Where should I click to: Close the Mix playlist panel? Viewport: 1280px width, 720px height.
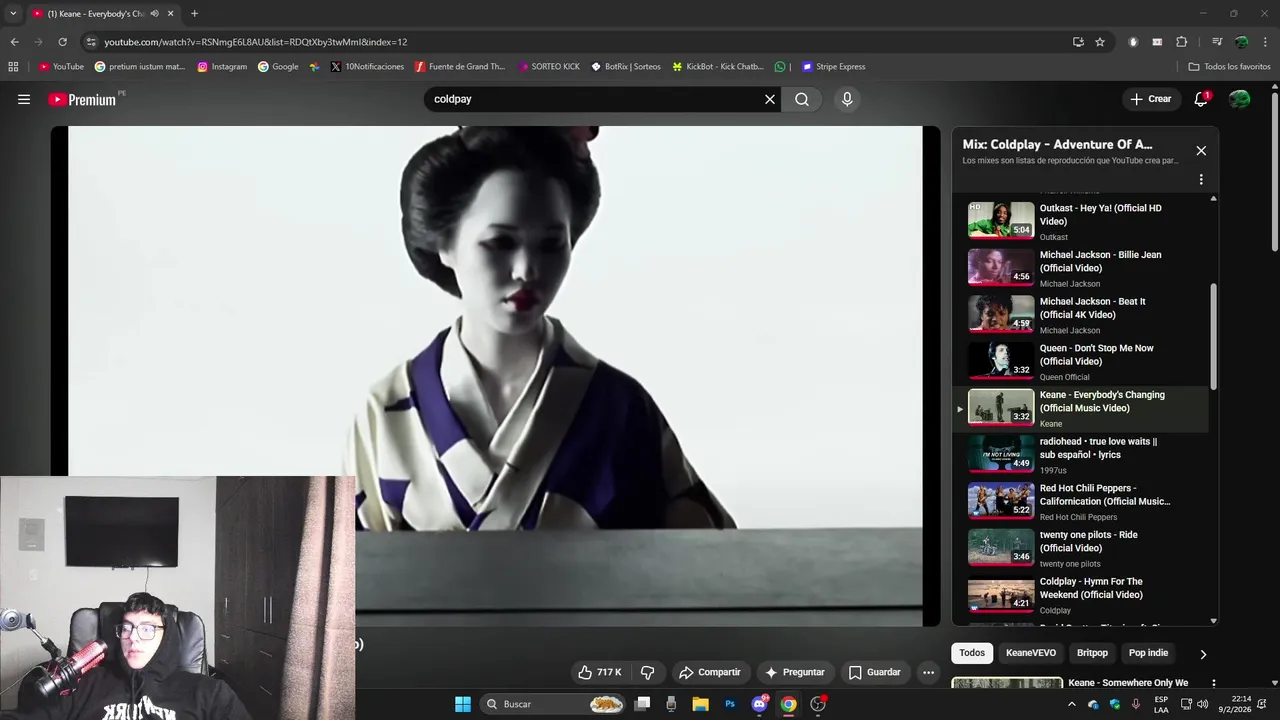(1201, 151)
